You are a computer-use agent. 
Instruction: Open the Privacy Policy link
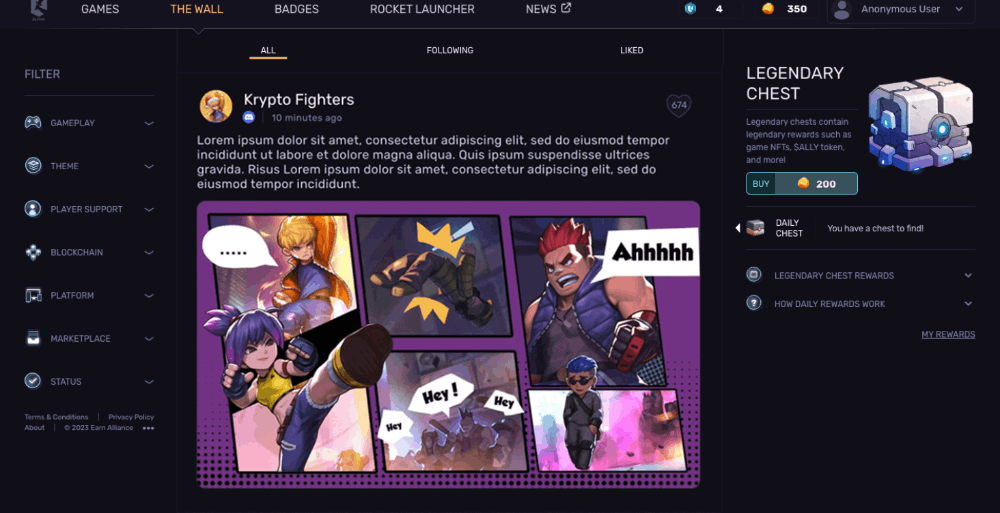coord(131,417)
